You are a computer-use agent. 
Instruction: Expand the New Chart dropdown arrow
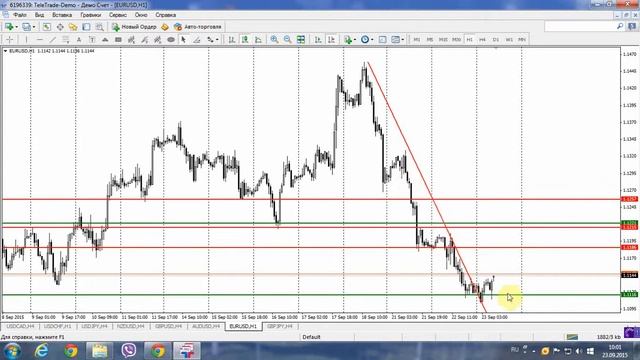(x=16, y=27)
